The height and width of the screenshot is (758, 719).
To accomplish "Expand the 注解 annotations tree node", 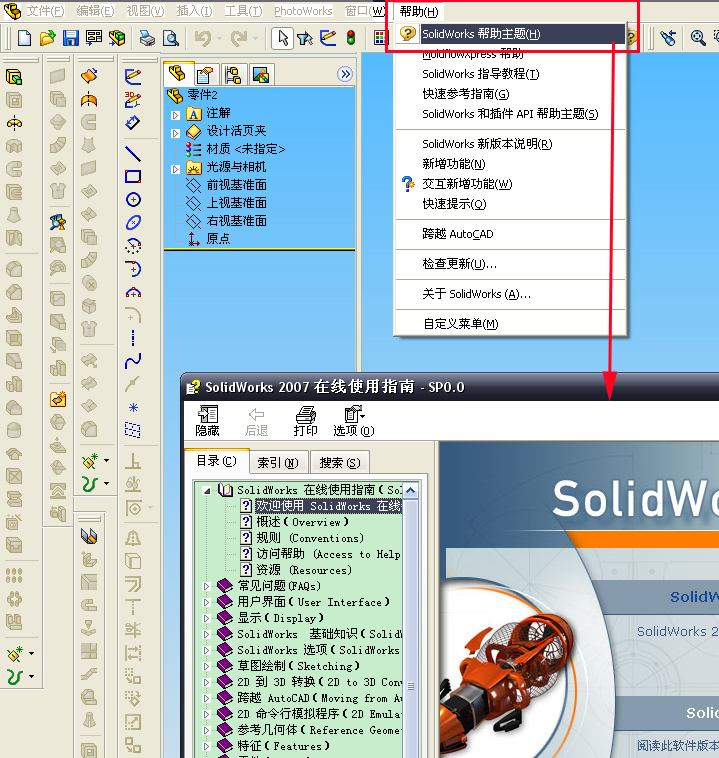I will [x=176, y=115].
